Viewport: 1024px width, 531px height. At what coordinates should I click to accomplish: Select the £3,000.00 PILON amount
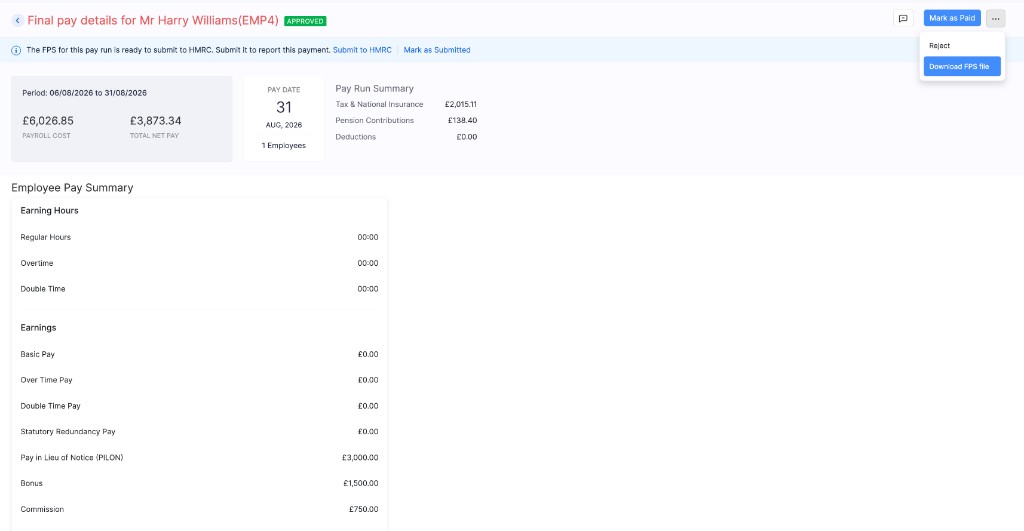point(360,457)
